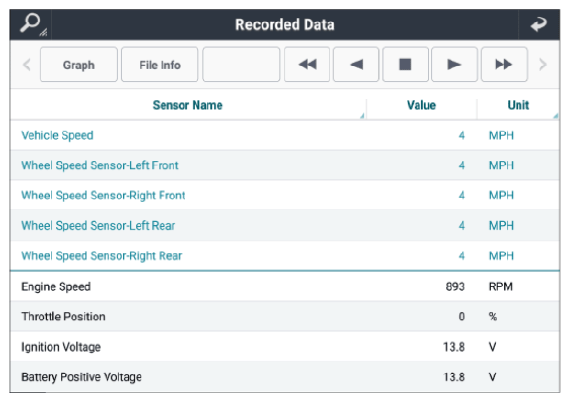Click the fast rewind double-arrow button

[307, 64]
